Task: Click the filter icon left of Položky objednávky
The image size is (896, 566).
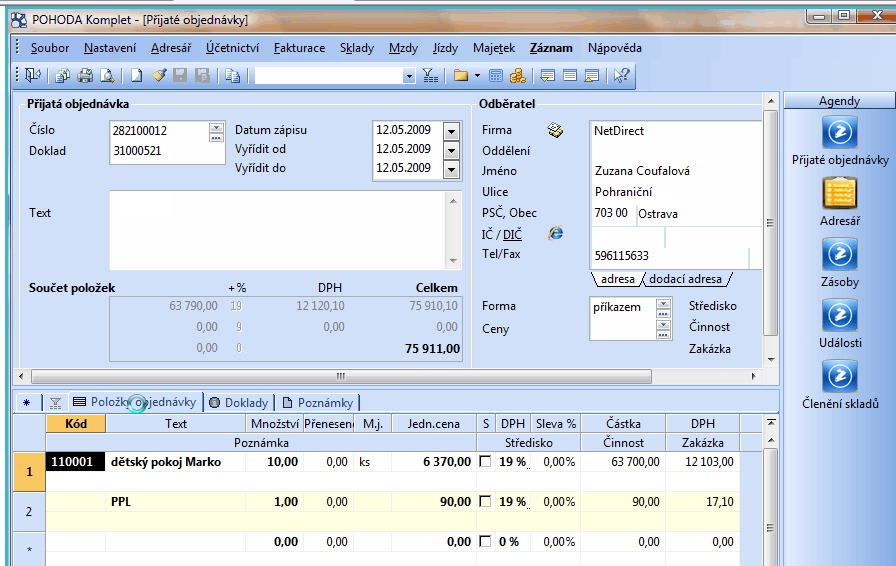Action: point(55,402)
